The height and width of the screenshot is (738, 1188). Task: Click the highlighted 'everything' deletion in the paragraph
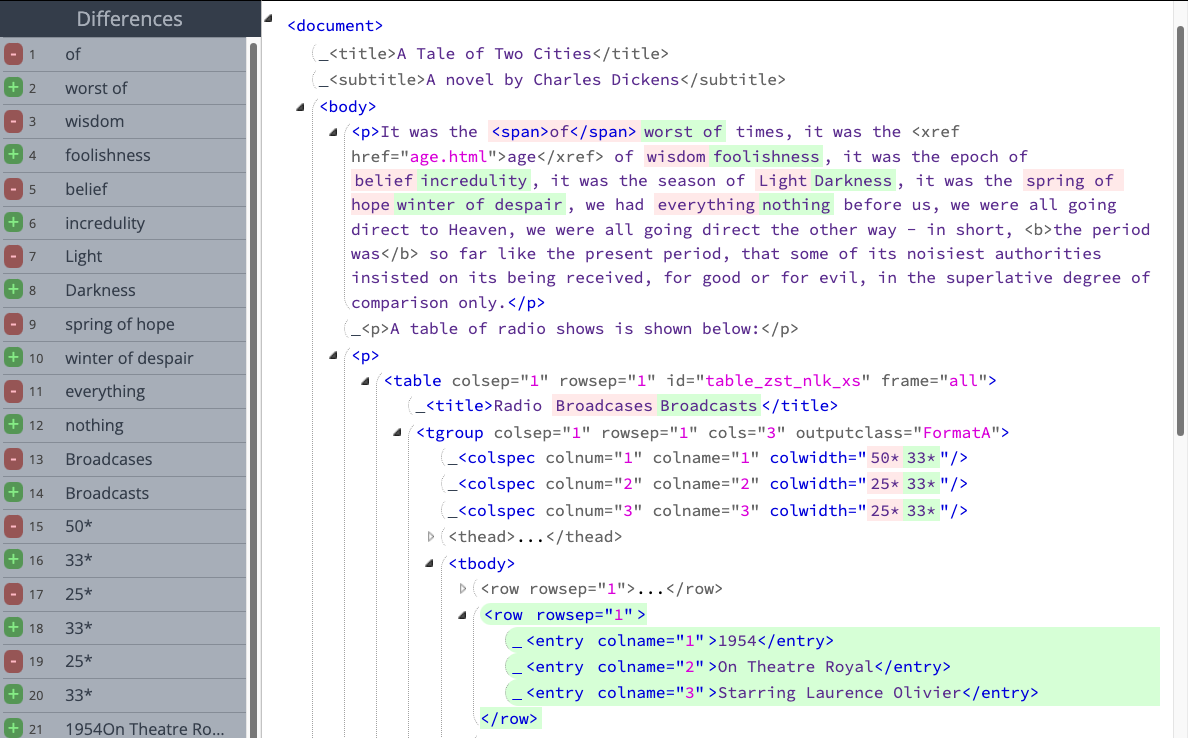click(705, 205)
